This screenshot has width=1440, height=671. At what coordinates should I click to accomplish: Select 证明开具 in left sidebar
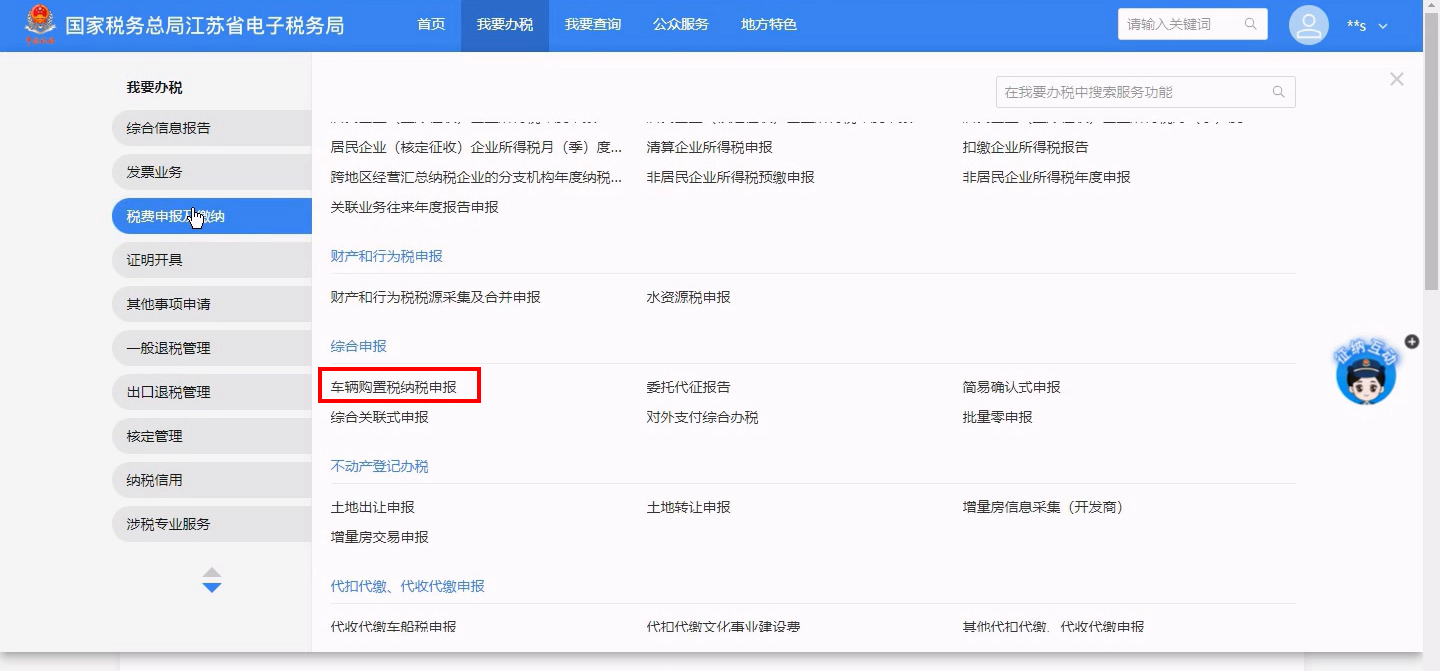(x=154, y=260)
